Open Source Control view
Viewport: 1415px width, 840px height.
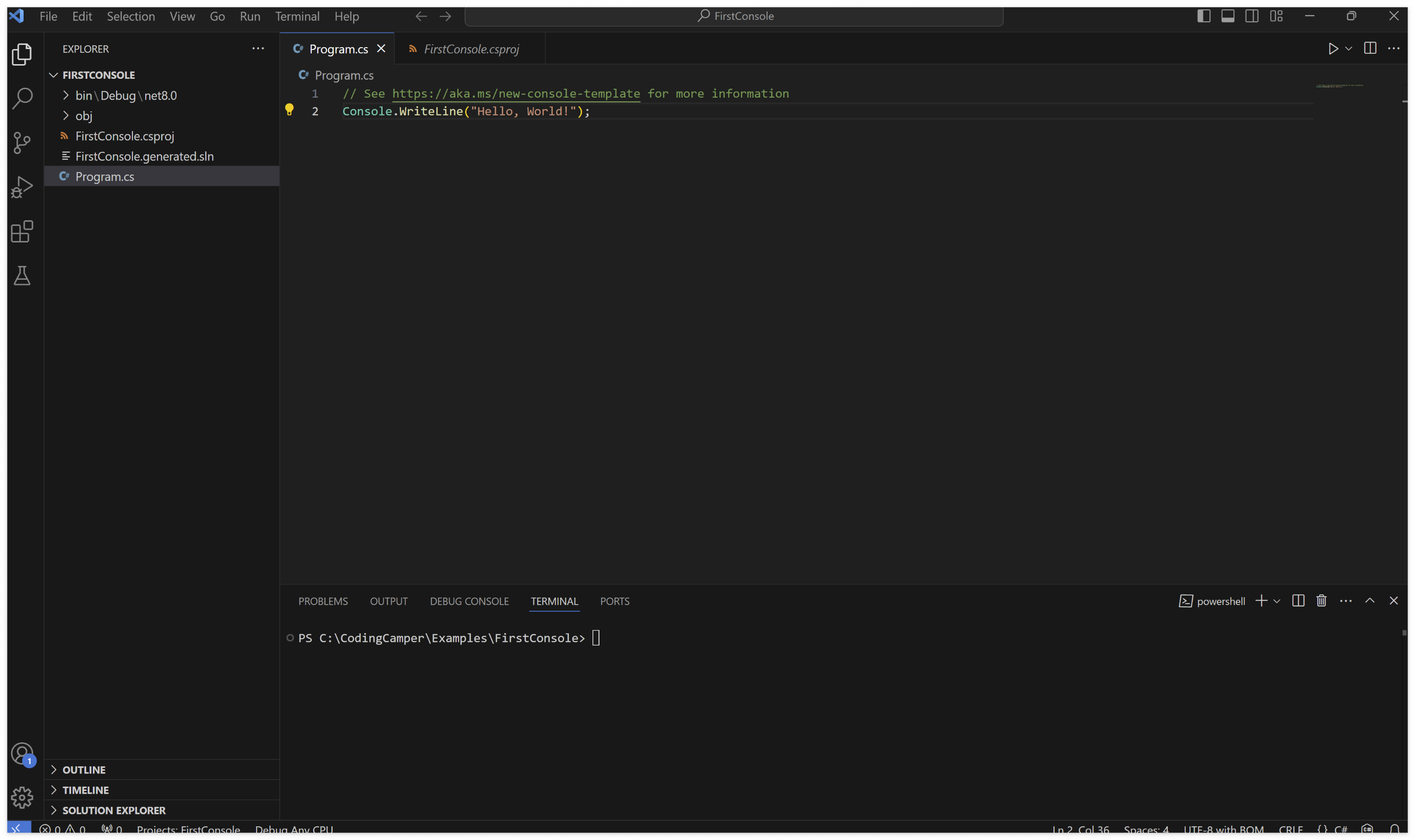(22, 142)
